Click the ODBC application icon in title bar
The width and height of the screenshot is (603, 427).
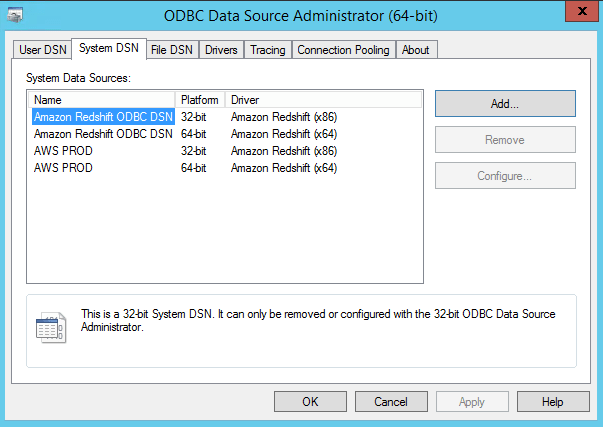15,15
